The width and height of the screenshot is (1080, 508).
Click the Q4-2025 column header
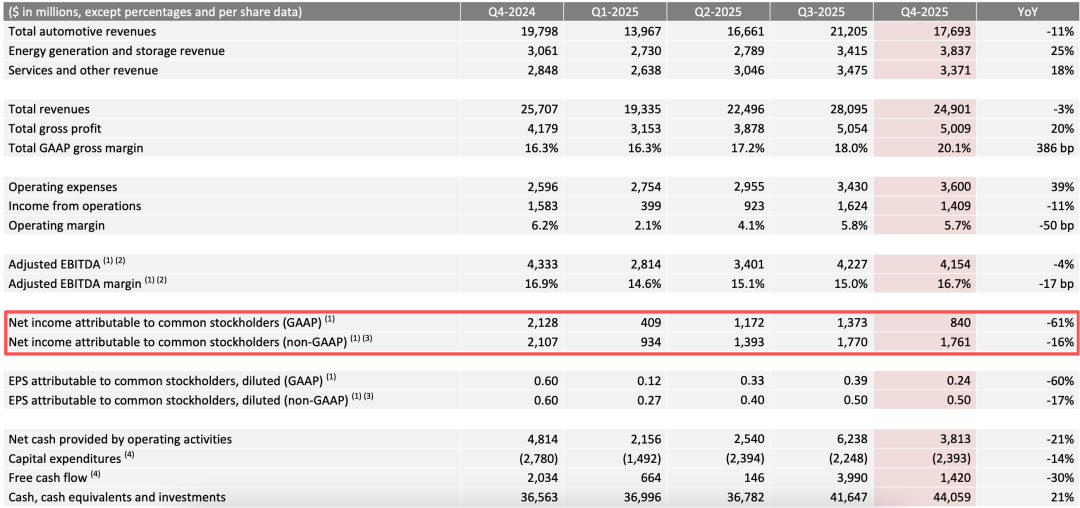(x=923, y=11)
